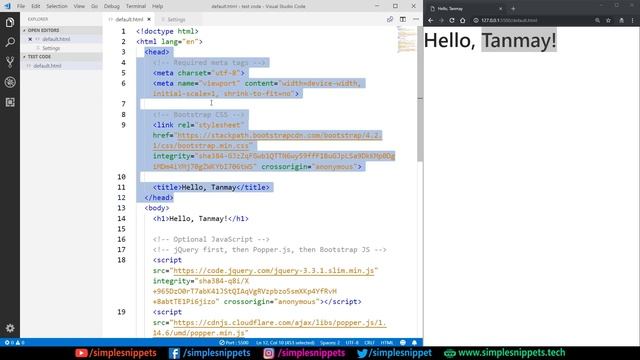Click the VS Code logo icon
This screenshot has height=360, width=640.
click(x=7, y=6)
